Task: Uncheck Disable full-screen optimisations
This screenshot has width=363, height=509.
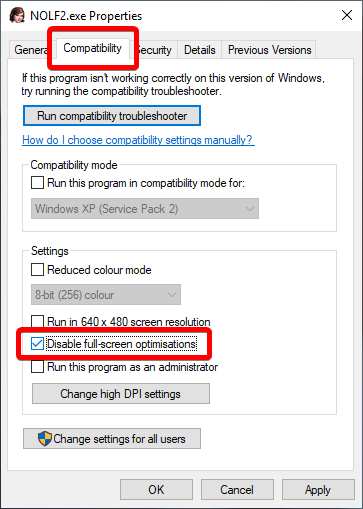Action: click(x=37, y=344)
